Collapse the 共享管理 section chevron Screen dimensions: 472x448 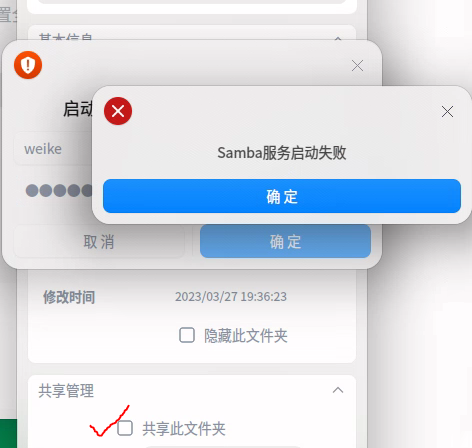(x=338, y=390)
